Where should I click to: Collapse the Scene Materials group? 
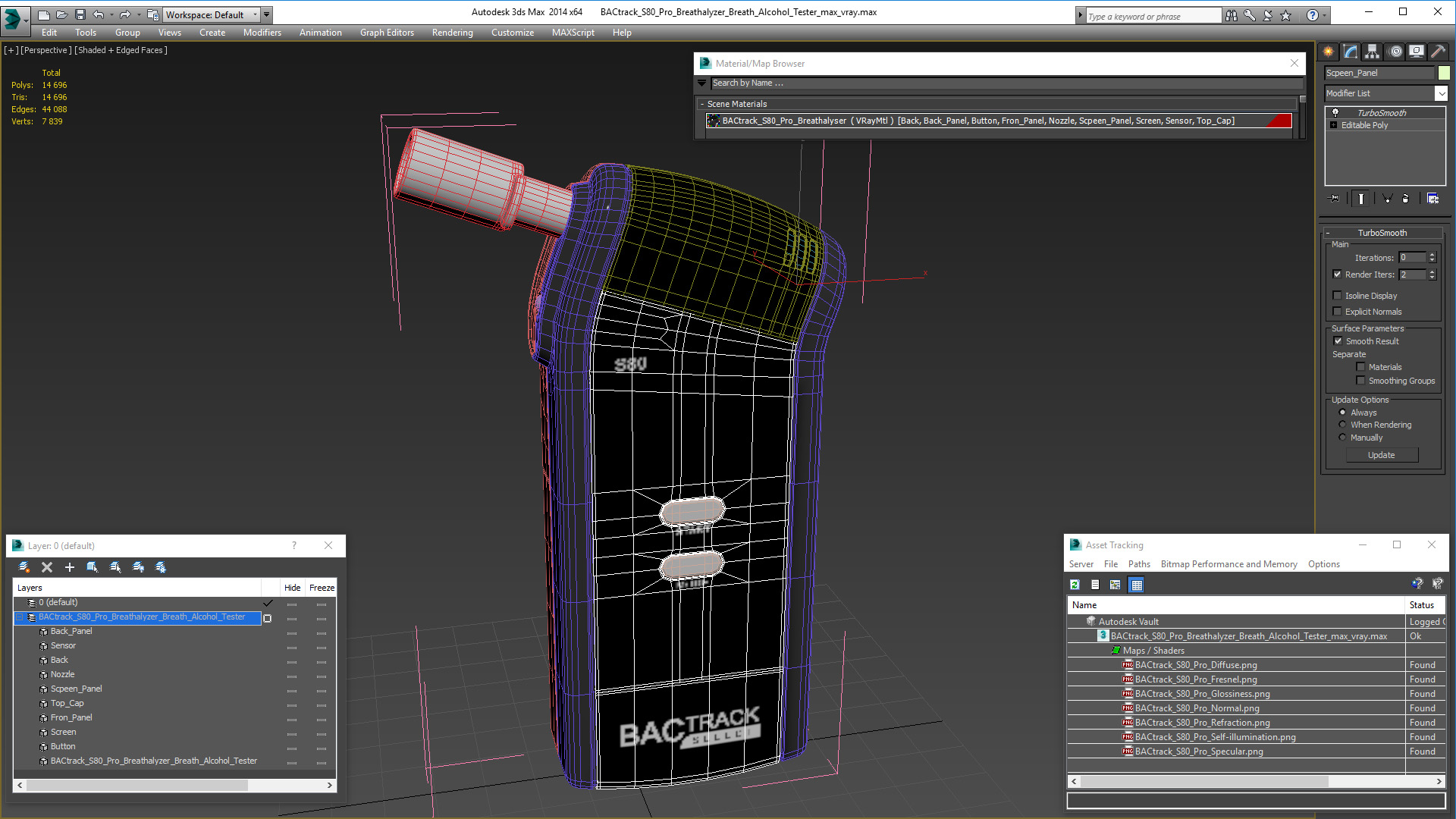[701, 104]
